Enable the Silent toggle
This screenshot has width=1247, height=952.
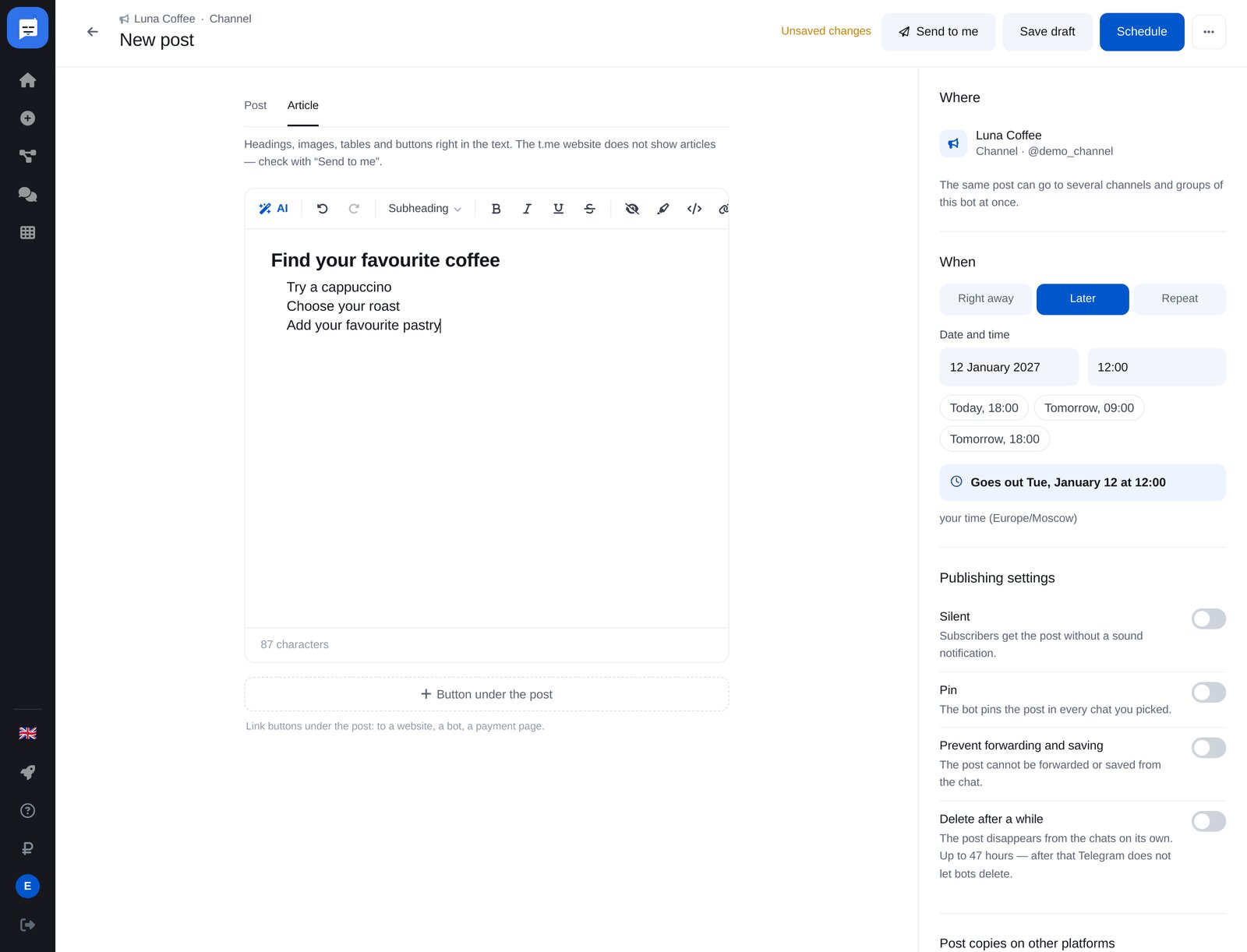click(x=1208, y=619)
